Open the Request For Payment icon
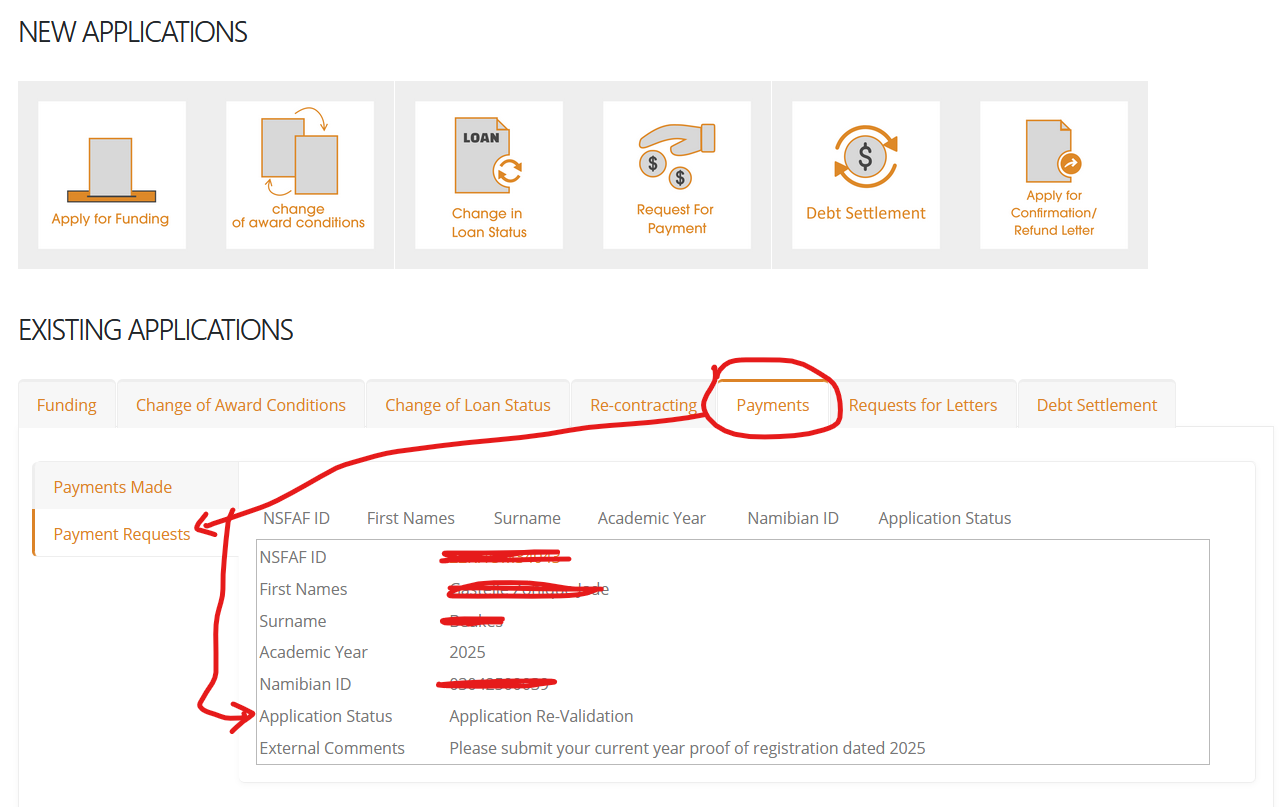1283x807 pixels. (x=676, y=175)
